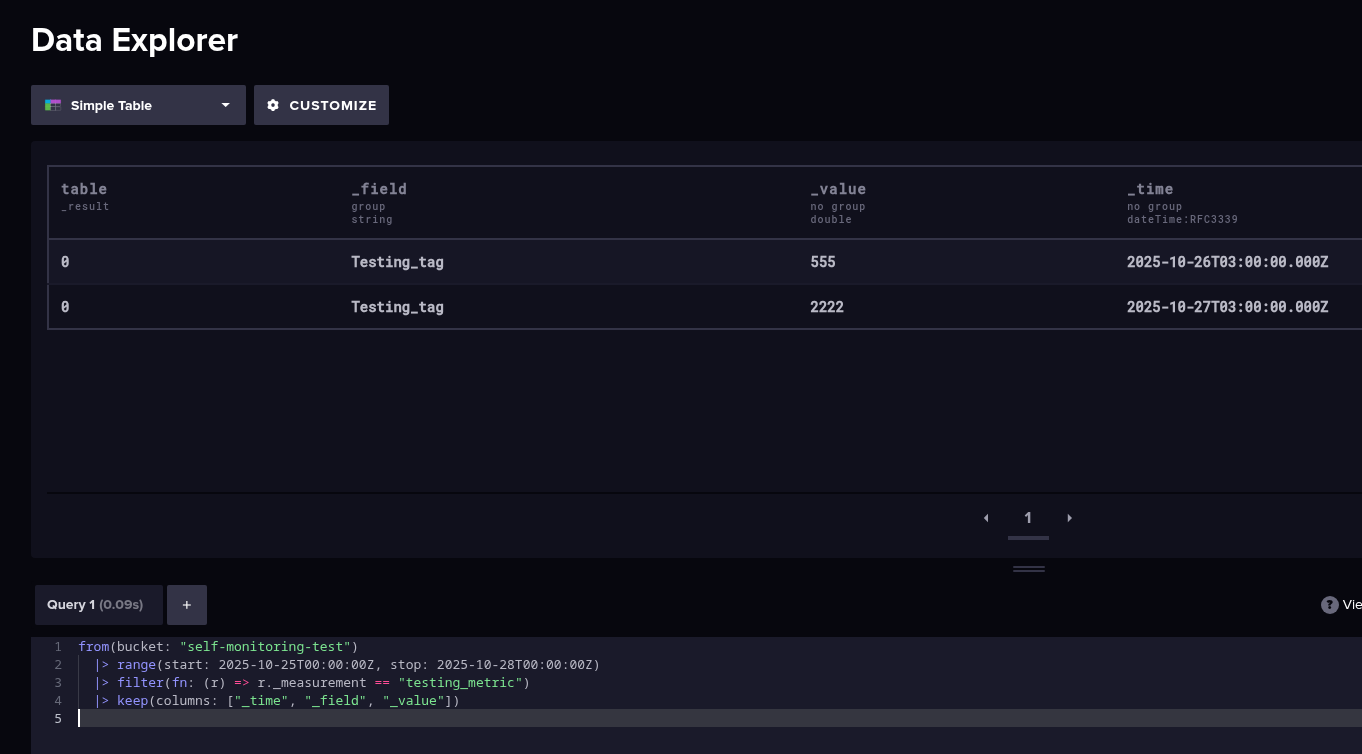Click the _field column header
Viewport: 1362px width, 754px height.
pyautogui.click(x=379, y=189)
